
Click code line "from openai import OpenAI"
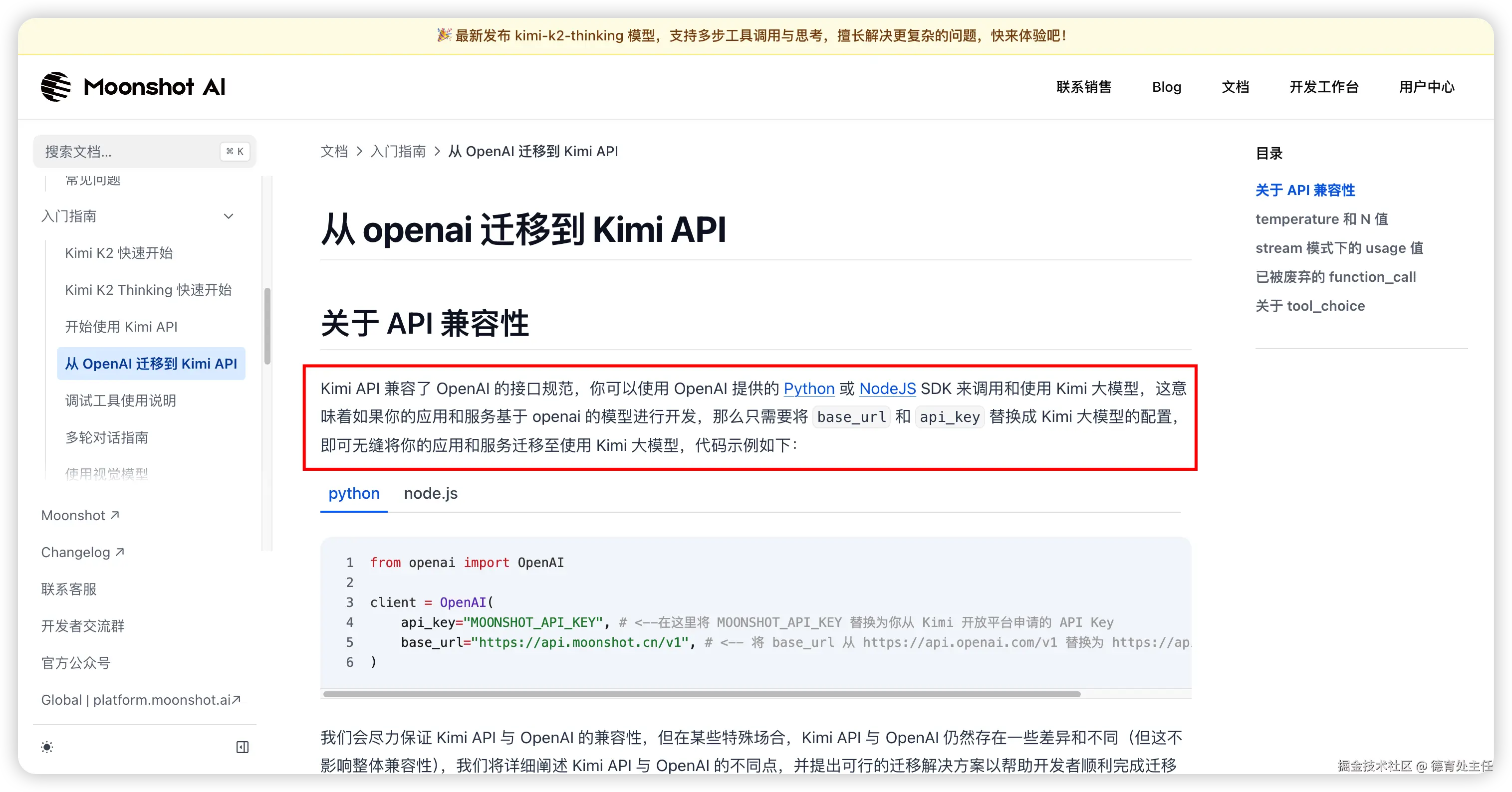[x=467, y=562]
